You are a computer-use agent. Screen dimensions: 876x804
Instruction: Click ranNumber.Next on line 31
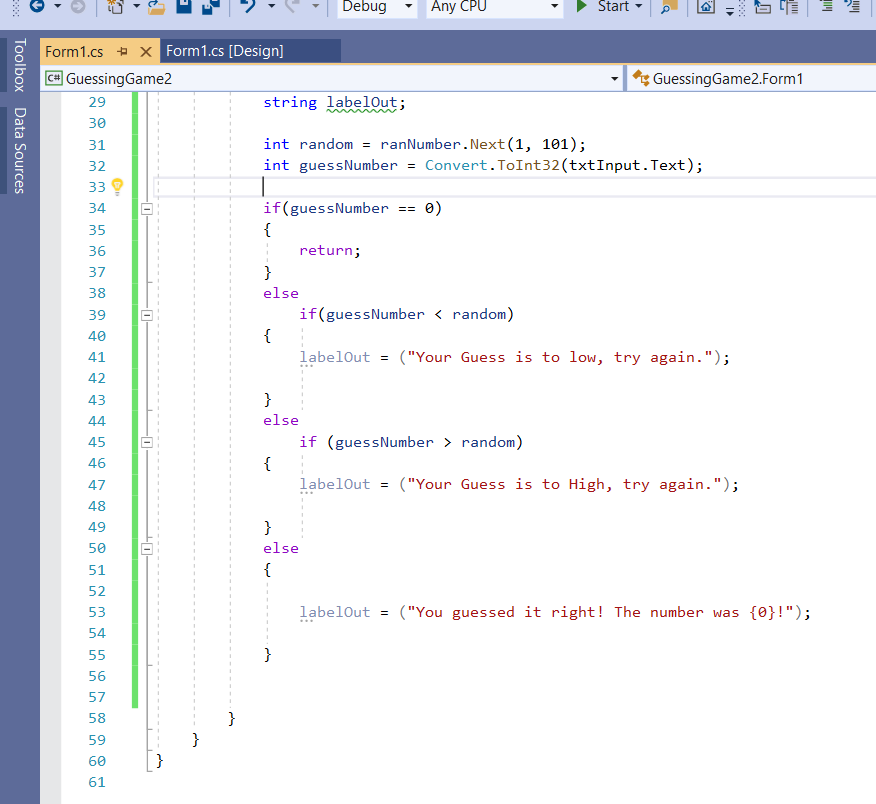[x=442, y=145]
